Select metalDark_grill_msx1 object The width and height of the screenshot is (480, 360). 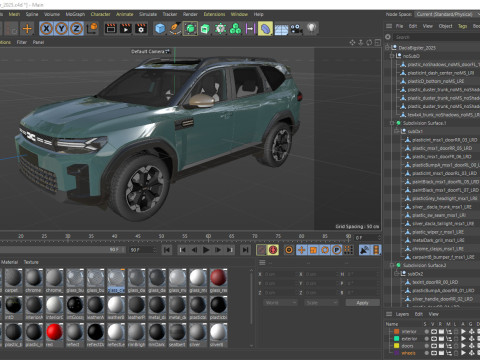[438, 240]
